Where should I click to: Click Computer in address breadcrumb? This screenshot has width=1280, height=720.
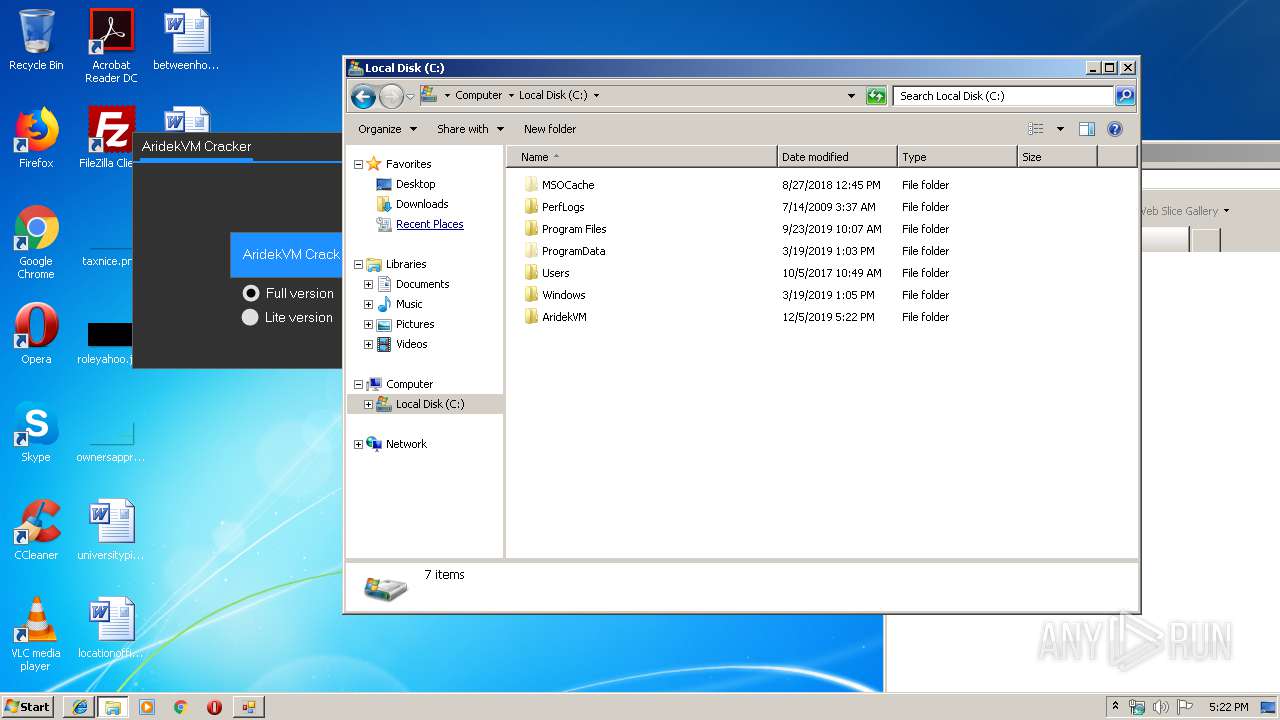coord(478,96)
